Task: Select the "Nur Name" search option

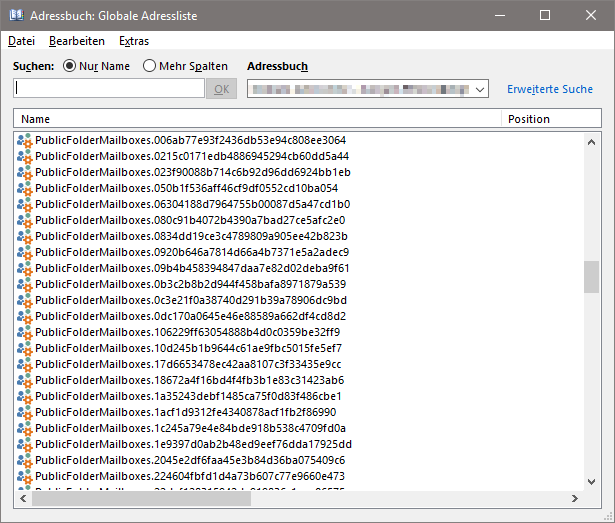Action: (70, 66)
